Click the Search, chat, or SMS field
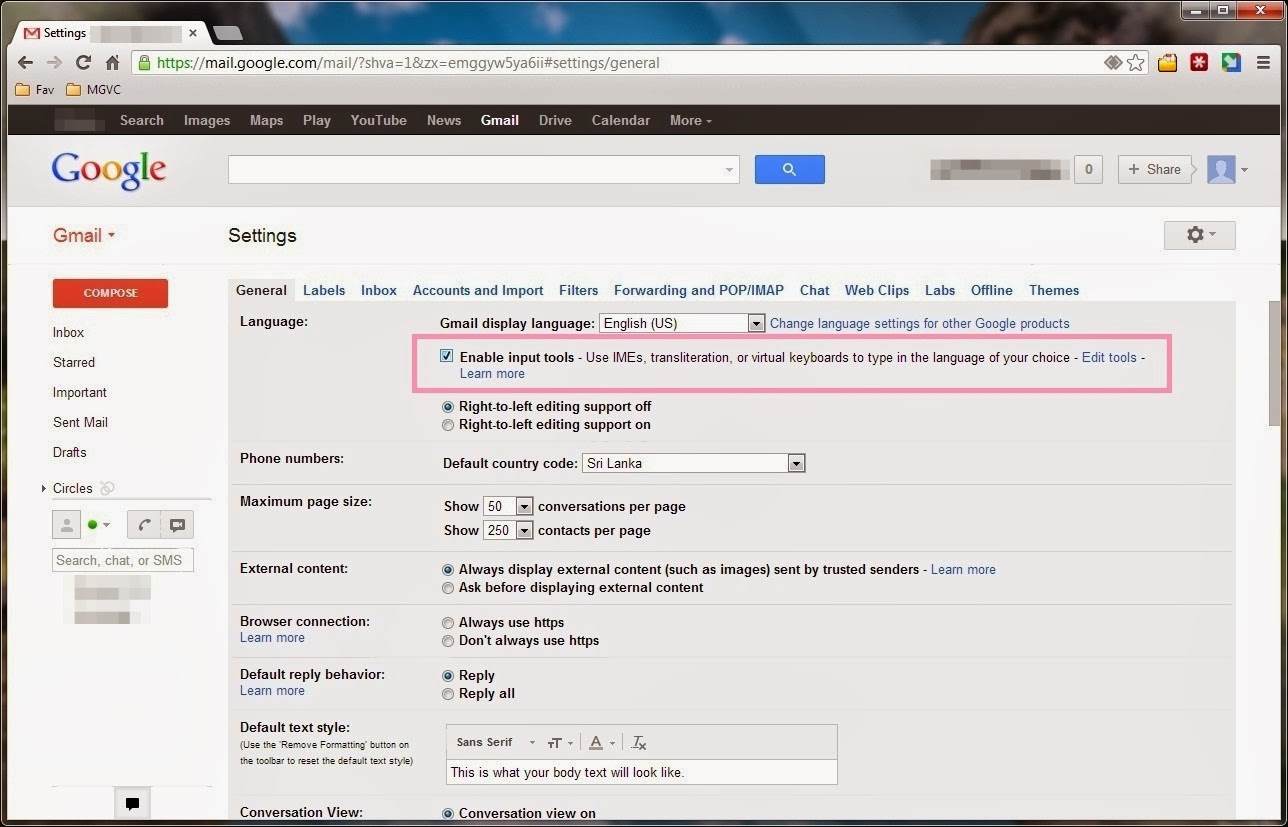This screenshot has height=827, width=1288. point(122,559)
